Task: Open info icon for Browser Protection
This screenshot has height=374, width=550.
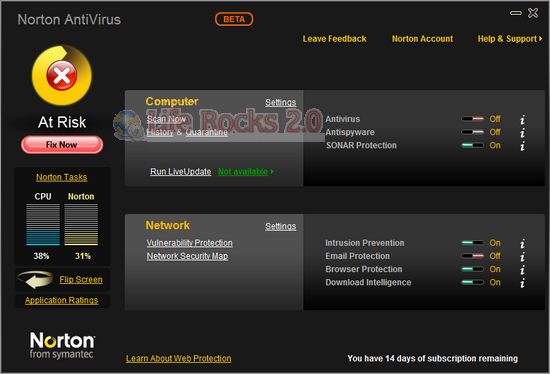Action: [x=522, y=269]
